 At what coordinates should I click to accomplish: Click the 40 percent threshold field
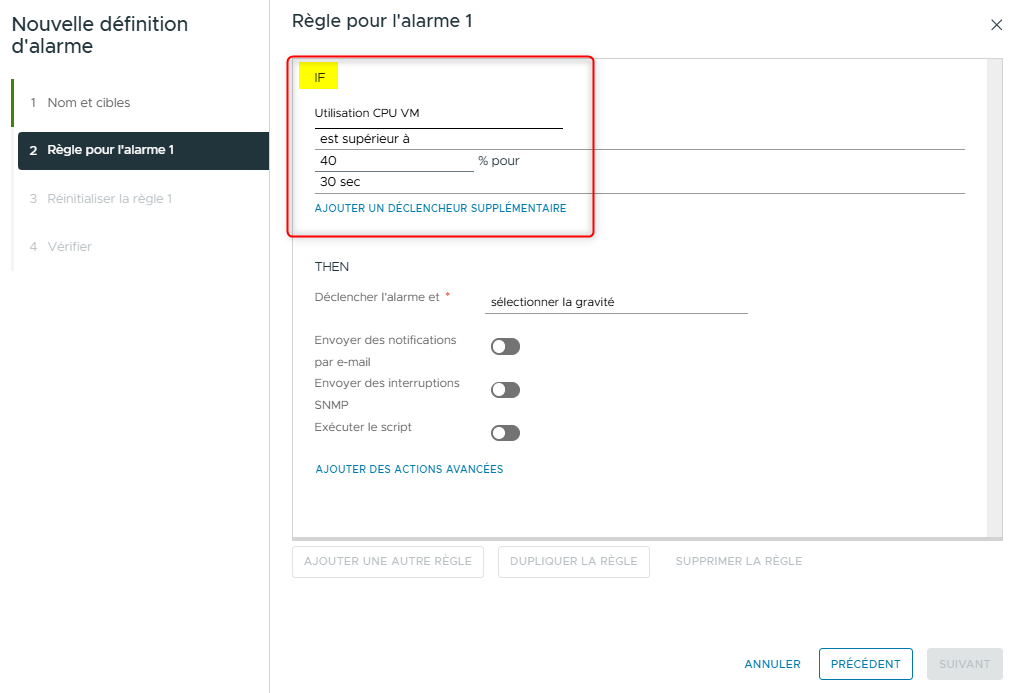pyautogui.click(x=394, y=161)
